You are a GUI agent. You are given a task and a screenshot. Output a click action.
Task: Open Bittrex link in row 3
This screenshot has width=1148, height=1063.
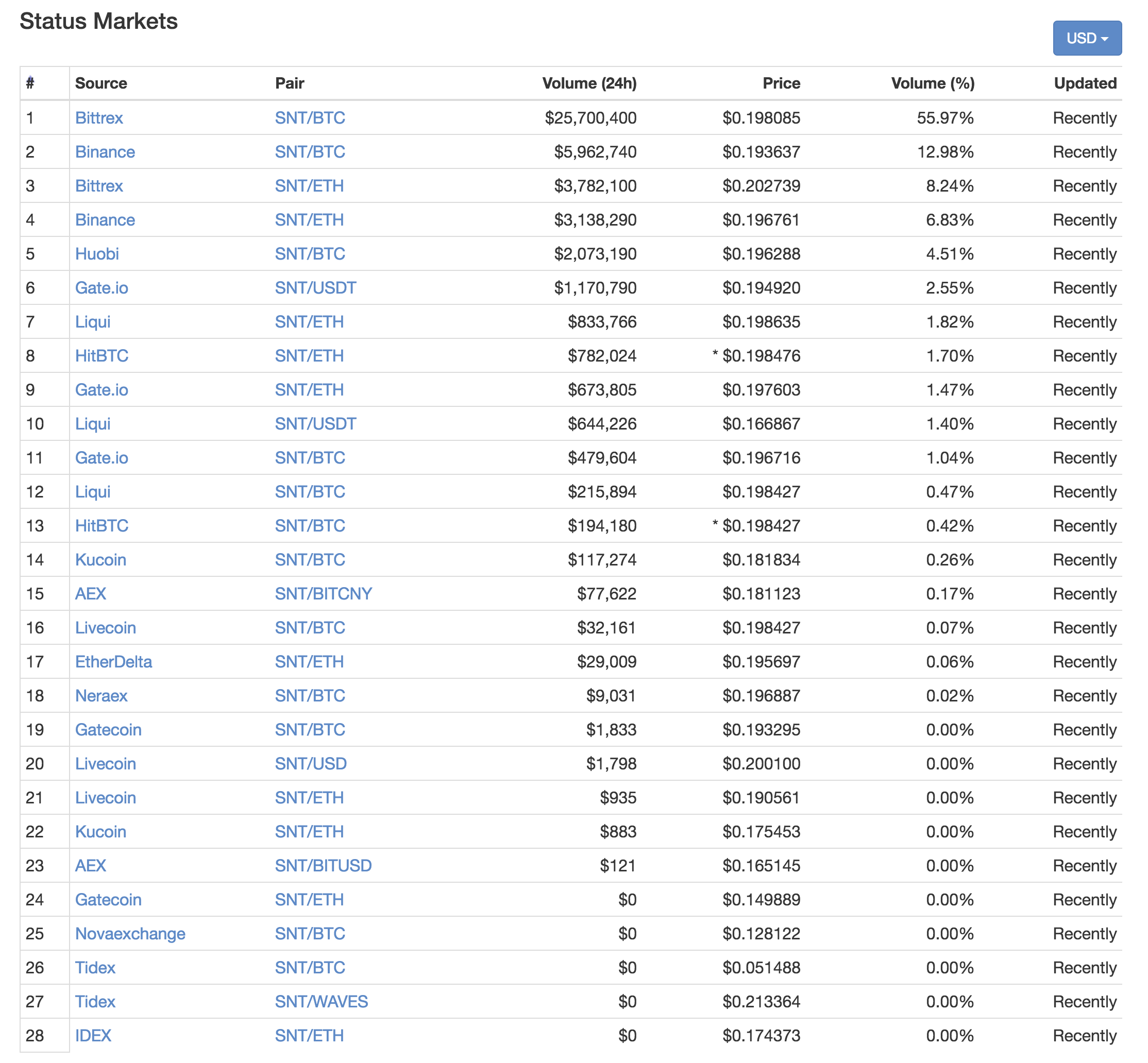coord(99,186)
